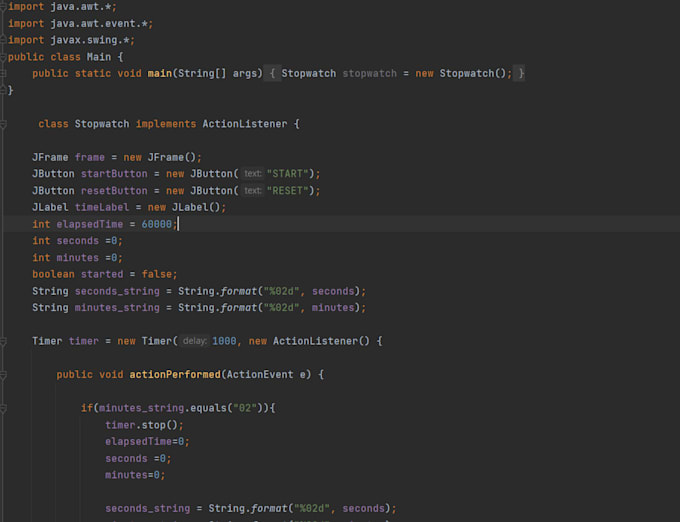Image resolution: width=680 pixels, height=522 pixels.
Task: Click on 'java.awt.event.*' import text
Action: click(98, 23)
